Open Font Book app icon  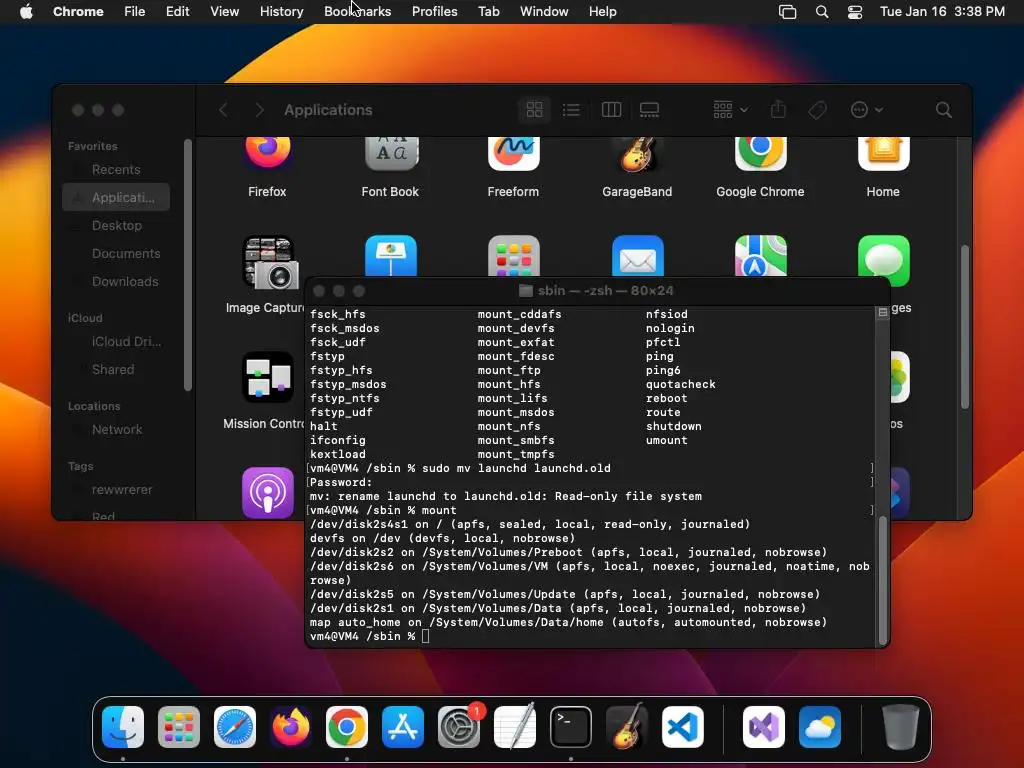[391, 153]
